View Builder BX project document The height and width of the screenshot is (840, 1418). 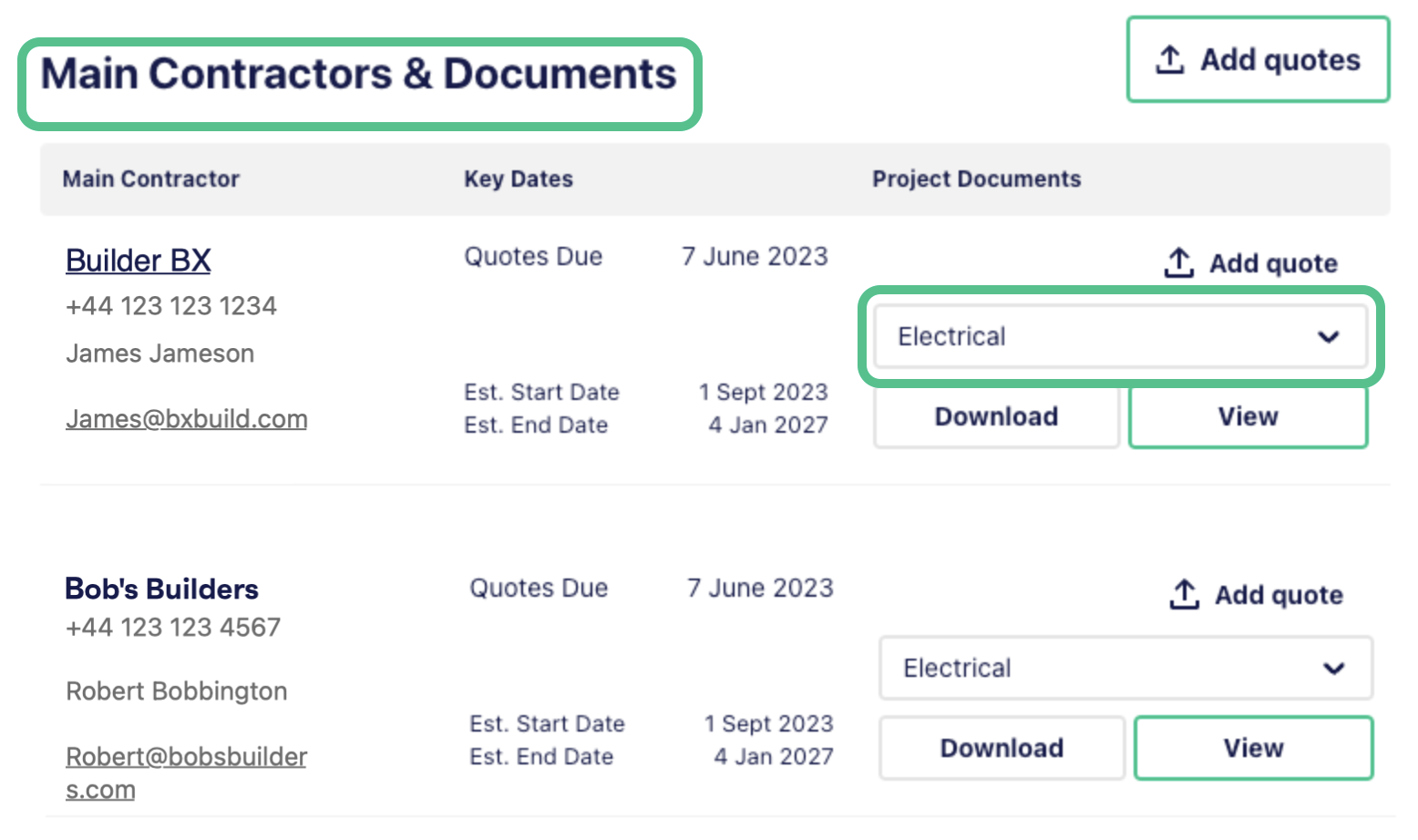pyautogui.click(x=1248, y=416)
